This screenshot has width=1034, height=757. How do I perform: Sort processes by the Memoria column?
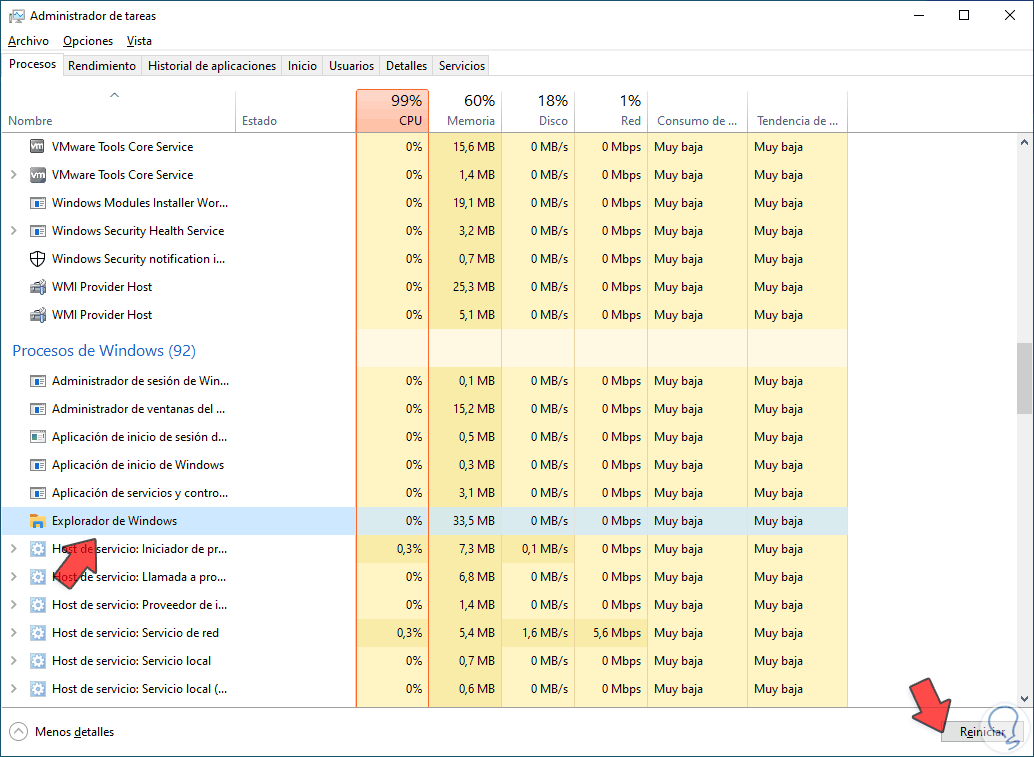click(465, 111)
